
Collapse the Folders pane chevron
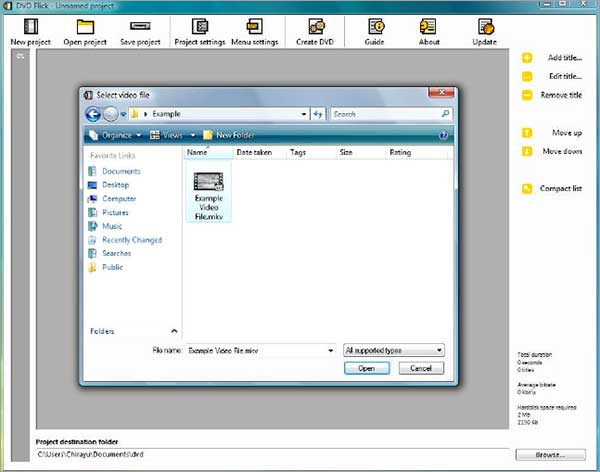tap(173, 331)
